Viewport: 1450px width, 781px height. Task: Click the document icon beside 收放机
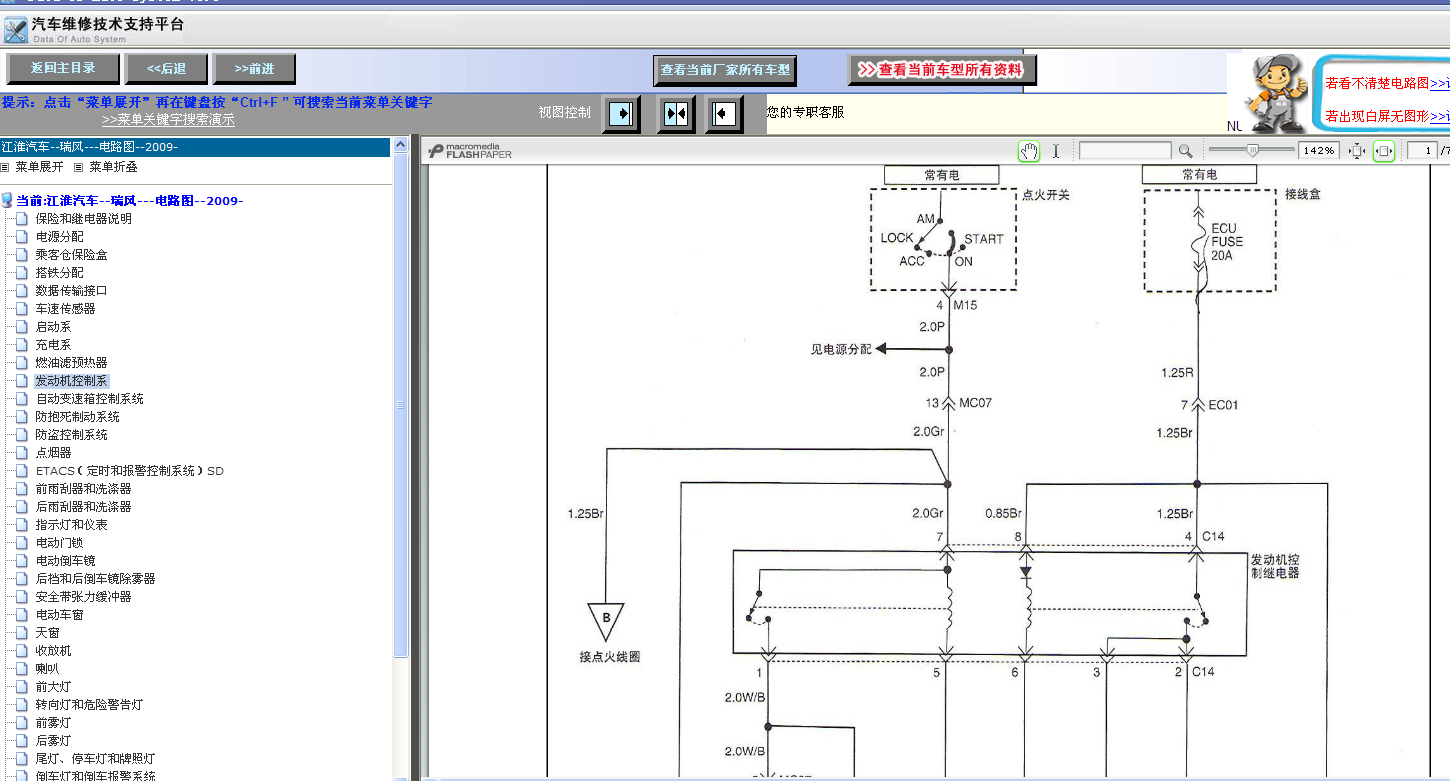22,651
